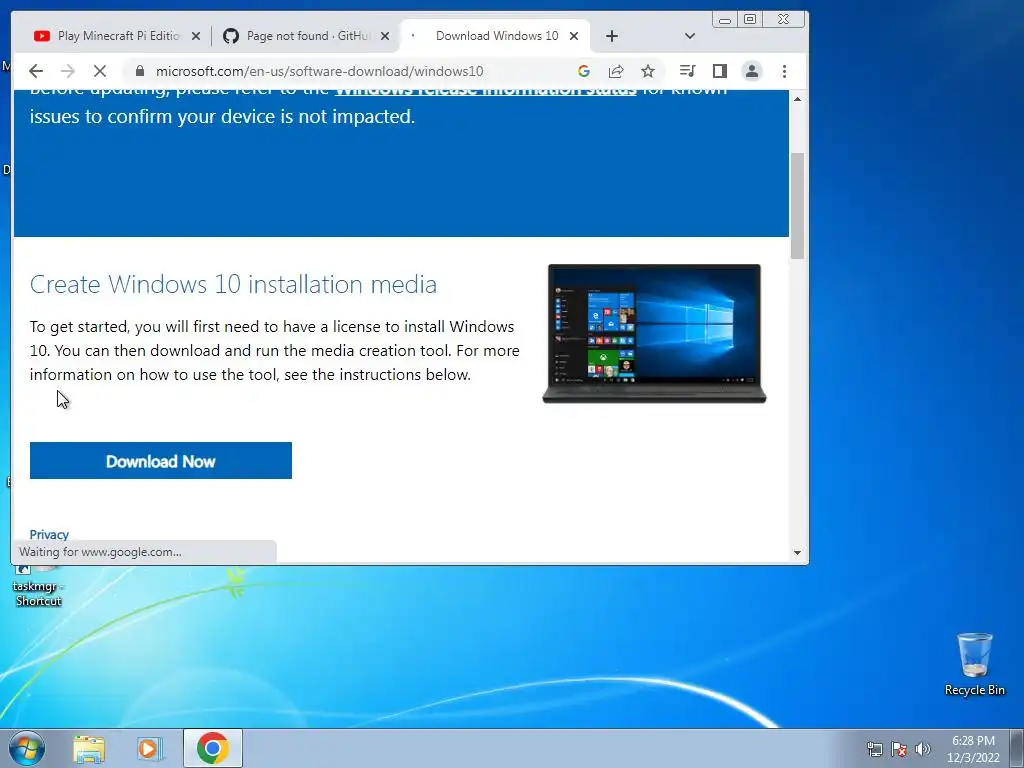This screenshot has height=768, width=1024.
Task: Open the Privacy link
Action: (49, 534)
